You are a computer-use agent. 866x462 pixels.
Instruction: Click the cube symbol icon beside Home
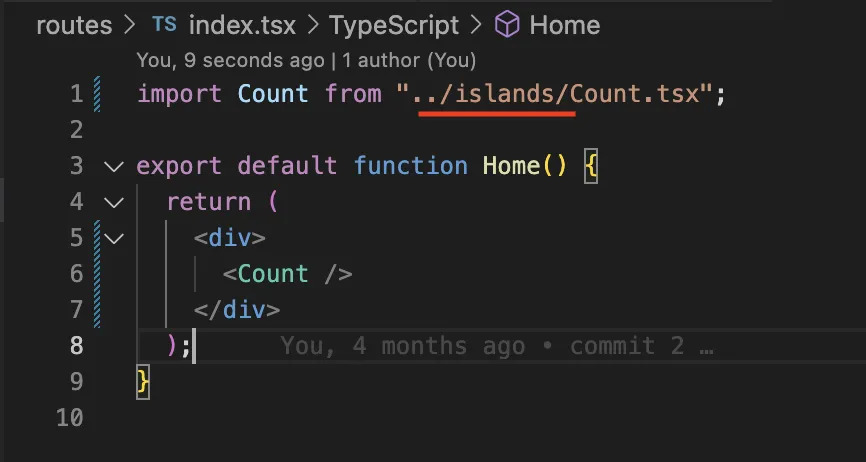(x=506, y=25)
